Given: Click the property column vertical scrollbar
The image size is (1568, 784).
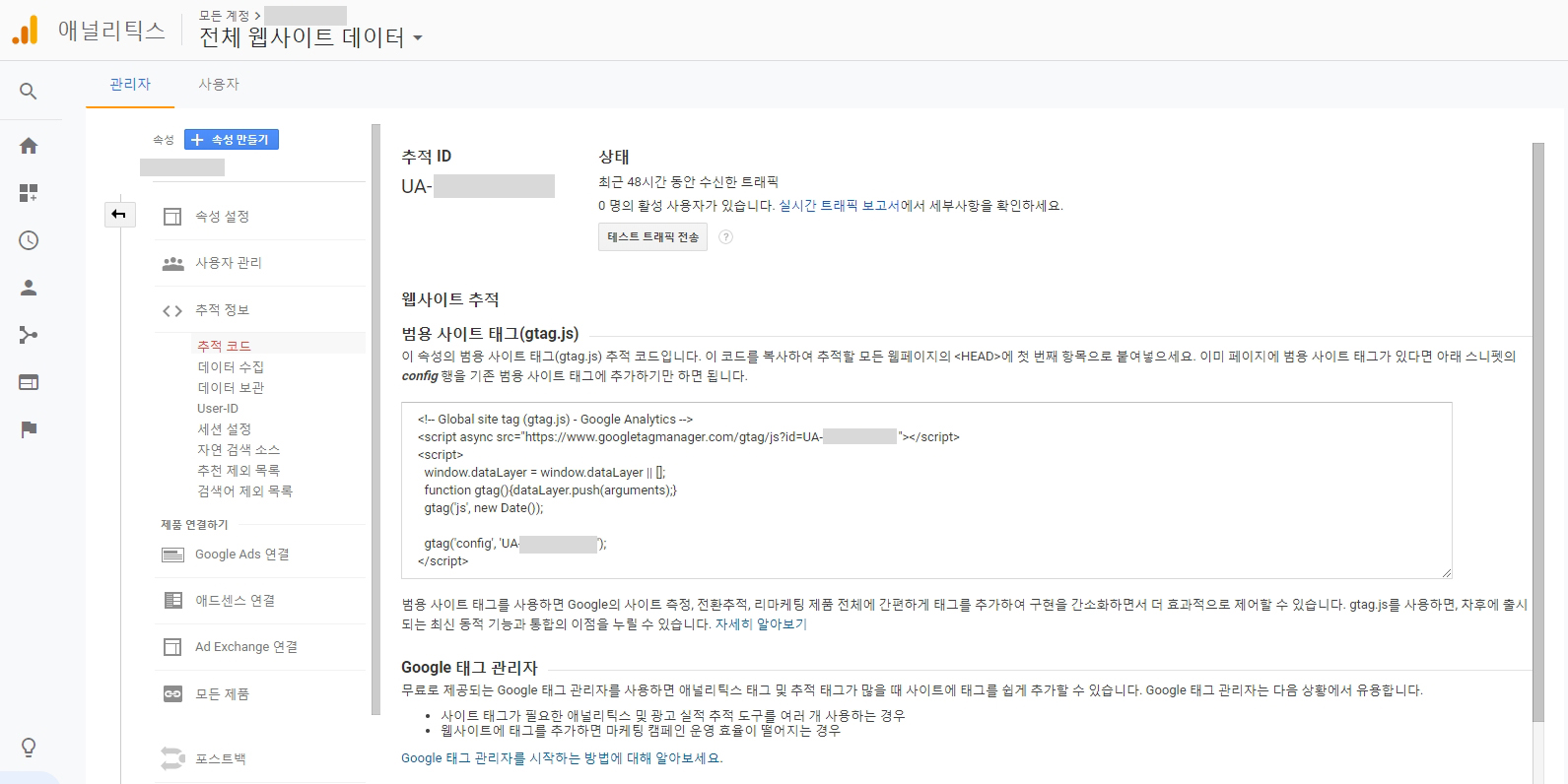Looking at the screenshot, I should point(375,419).
